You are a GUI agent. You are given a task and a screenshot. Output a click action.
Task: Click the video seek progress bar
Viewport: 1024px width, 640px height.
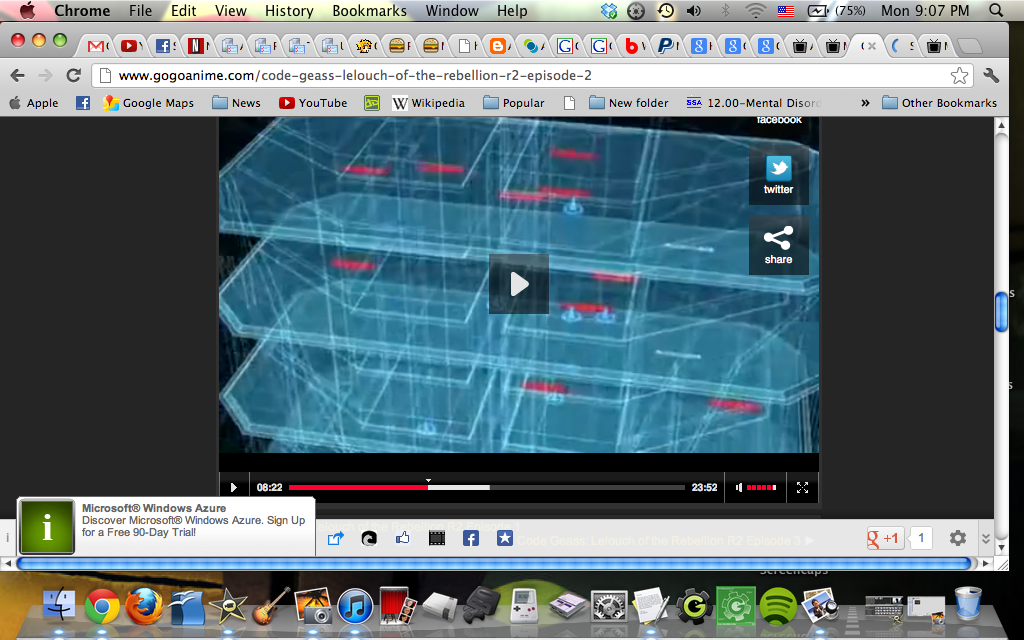click(487, 487)
